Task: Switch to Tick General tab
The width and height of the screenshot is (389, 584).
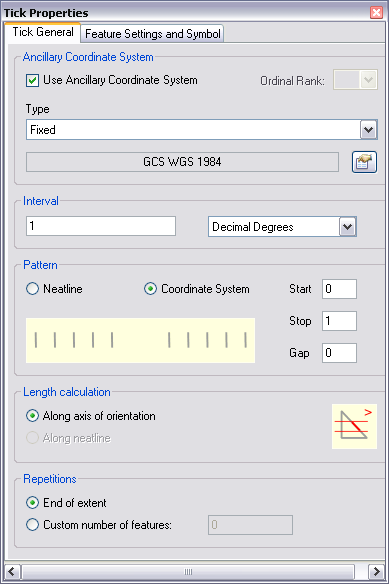Action: [42, 32]
